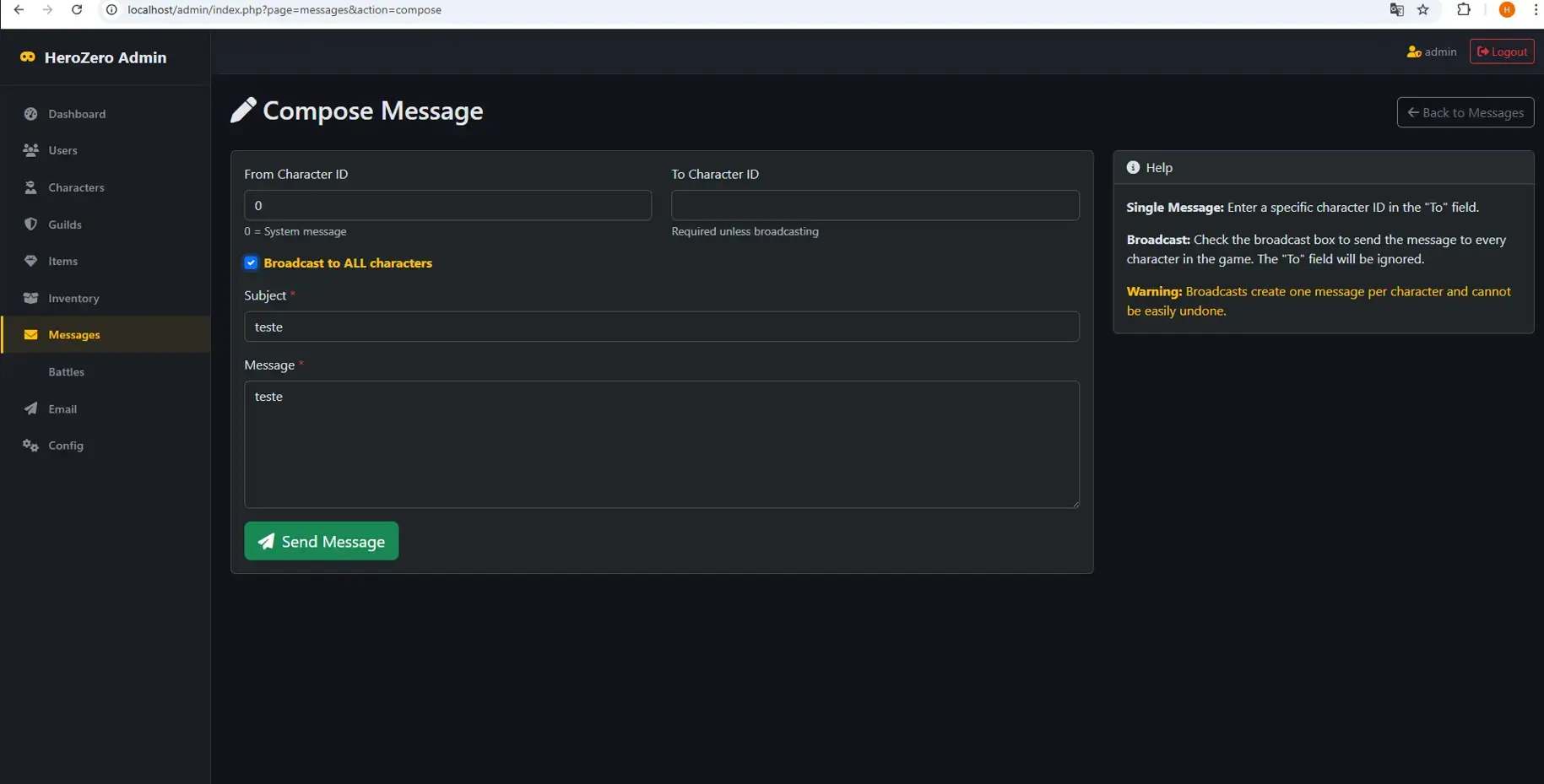Click the Logout button

pyautogui.click(x=1502, y=51)
